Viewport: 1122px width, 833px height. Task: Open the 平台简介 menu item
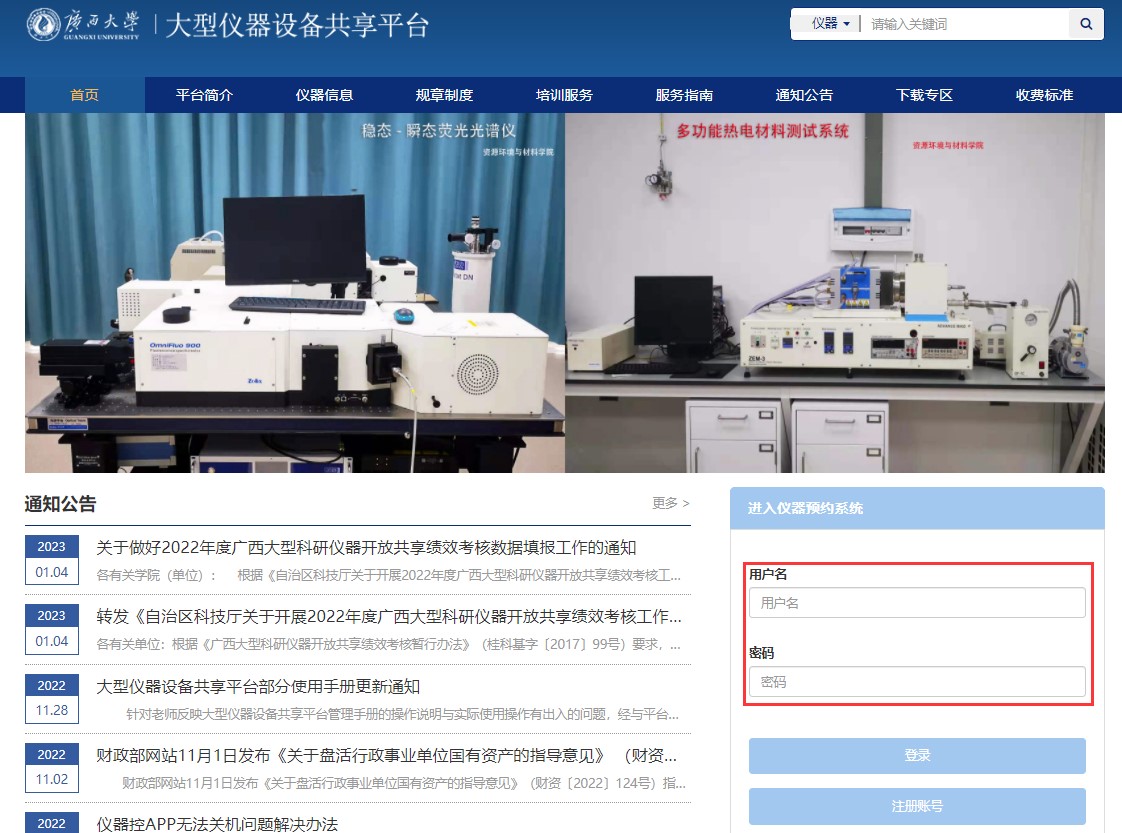[204, 95]
